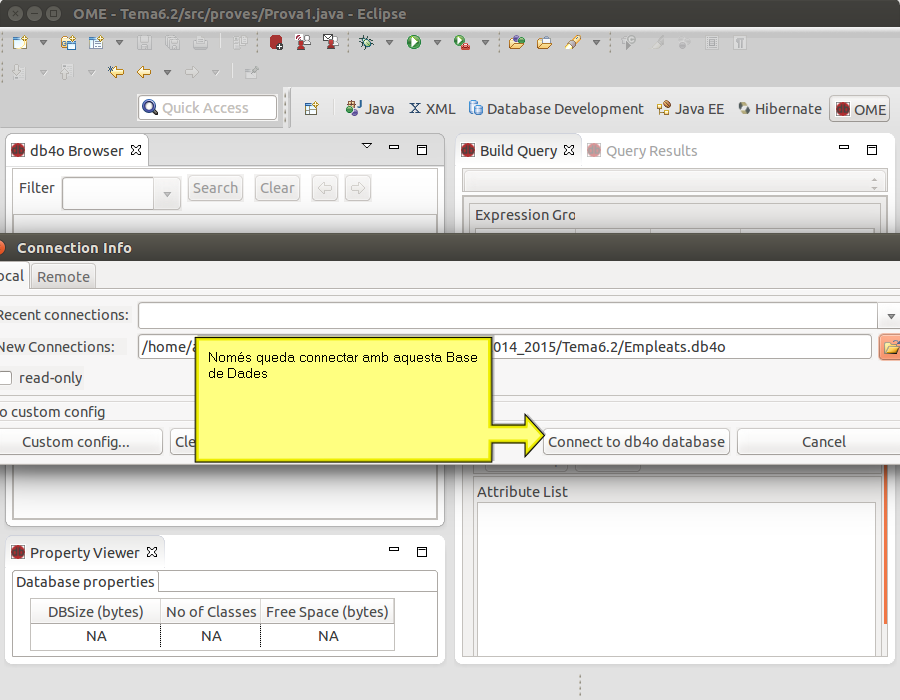
Task: Click the Filter combo box field
Action: point(108,193)
